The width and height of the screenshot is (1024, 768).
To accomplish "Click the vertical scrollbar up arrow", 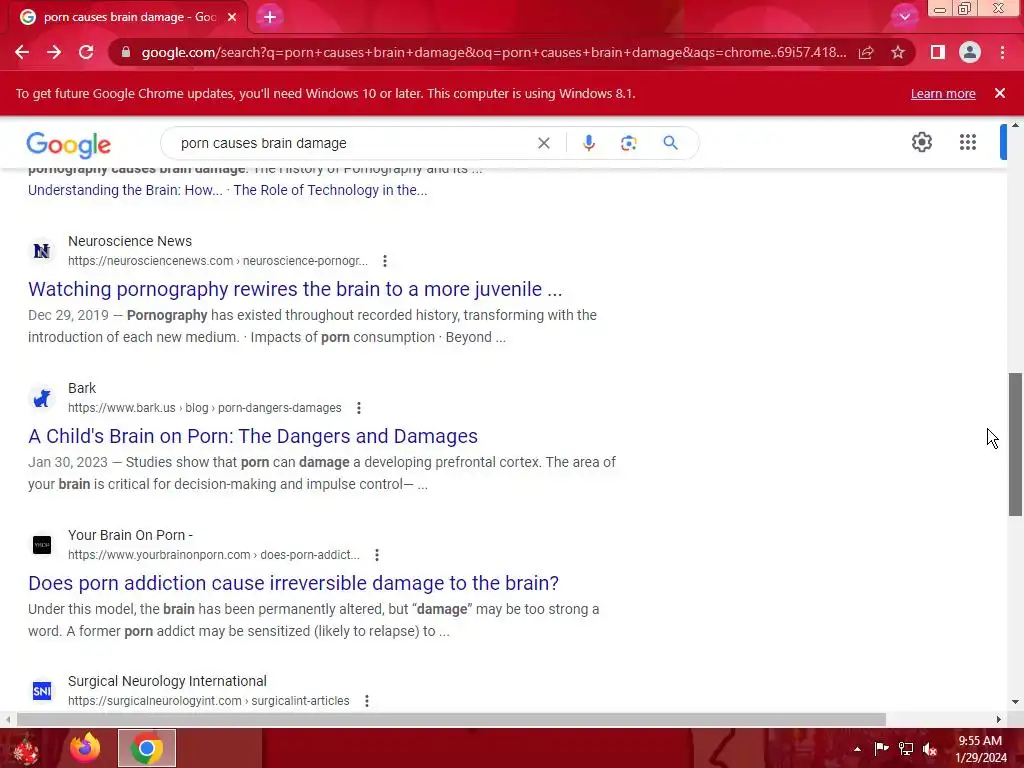I will click(1015, 125).
